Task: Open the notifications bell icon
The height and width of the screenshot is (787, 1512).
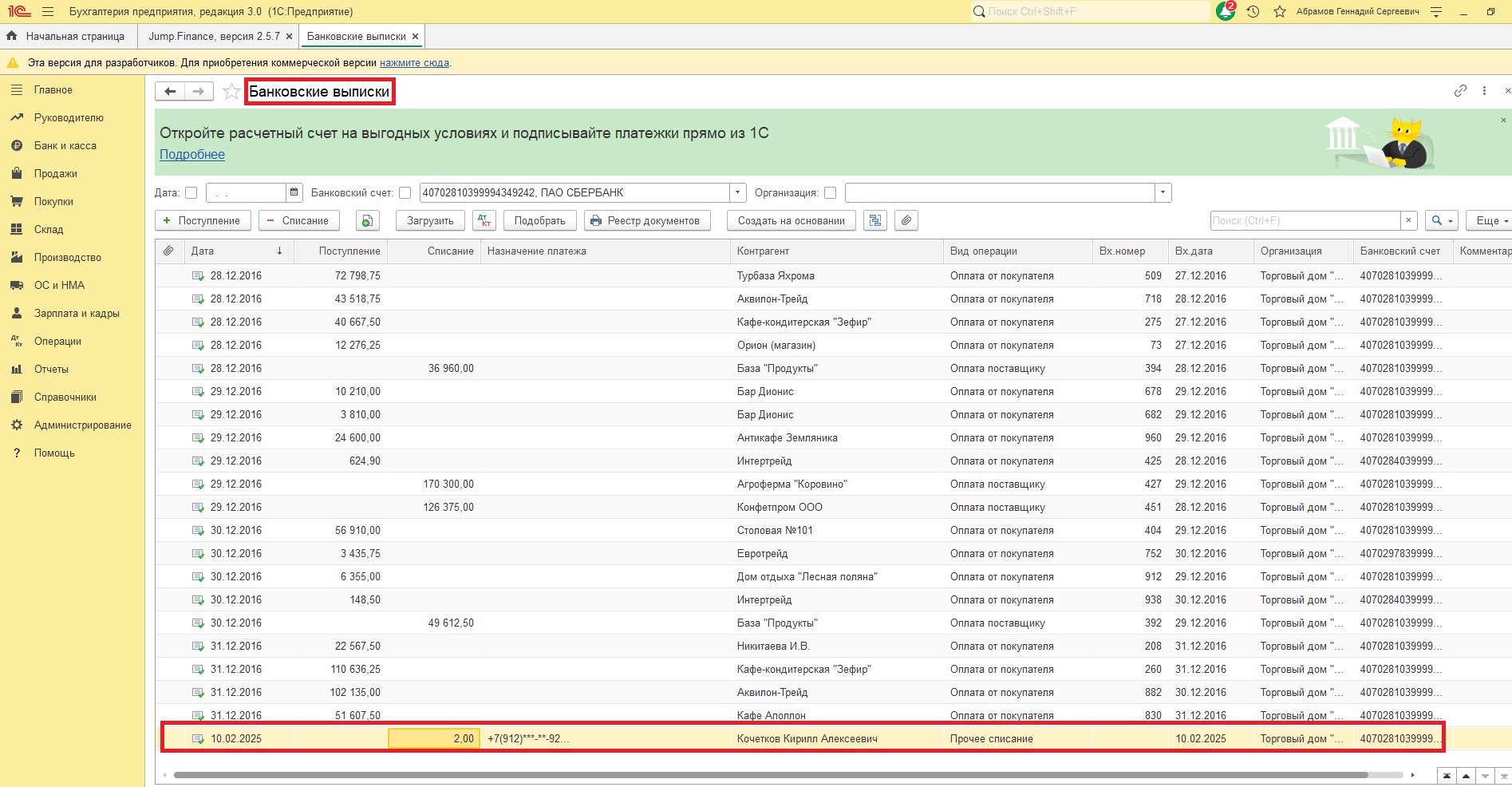Action: [1225, 12]
